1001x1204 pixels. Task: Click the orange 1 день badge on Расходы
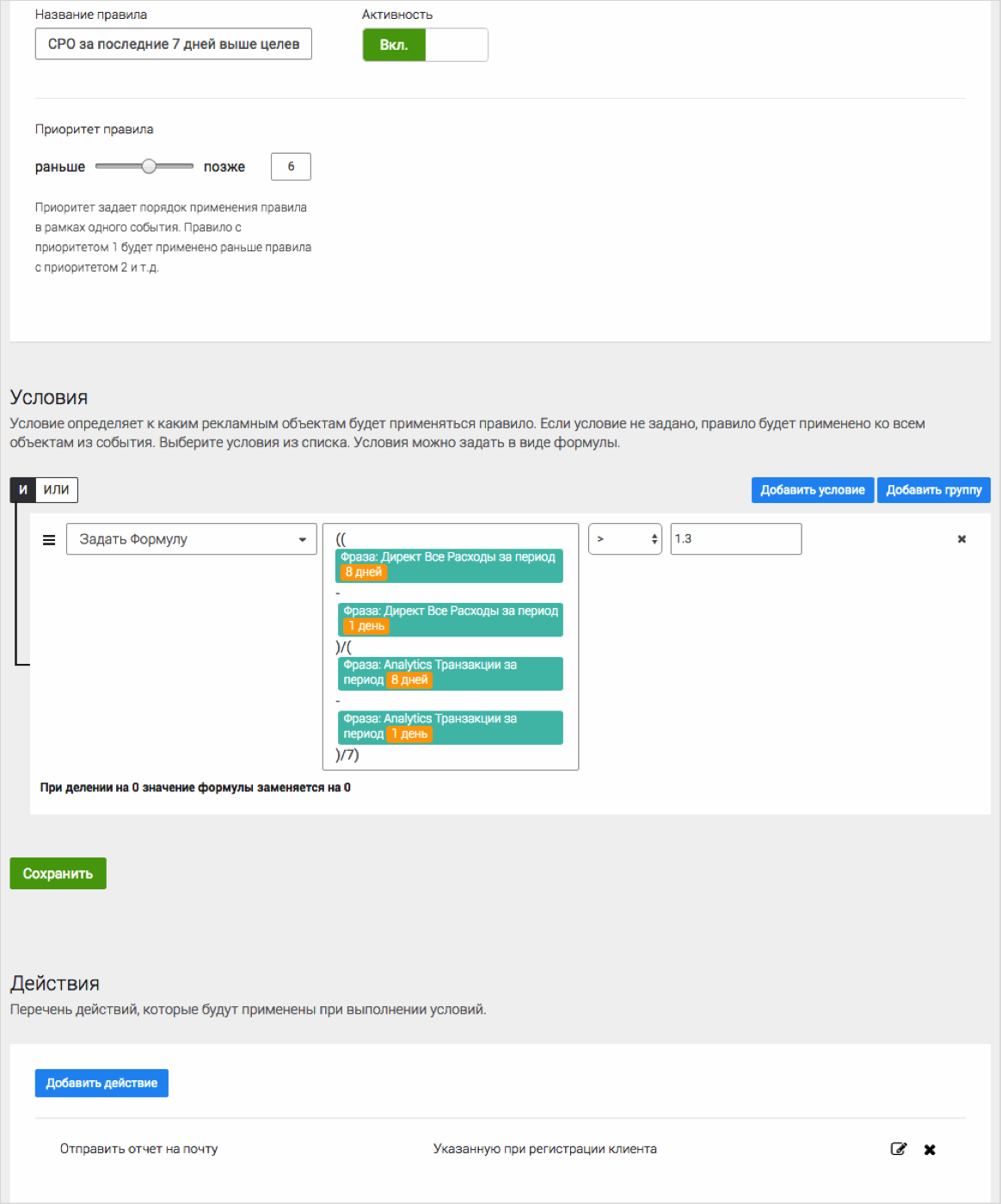pyautogui.click(x=366, y=626)
